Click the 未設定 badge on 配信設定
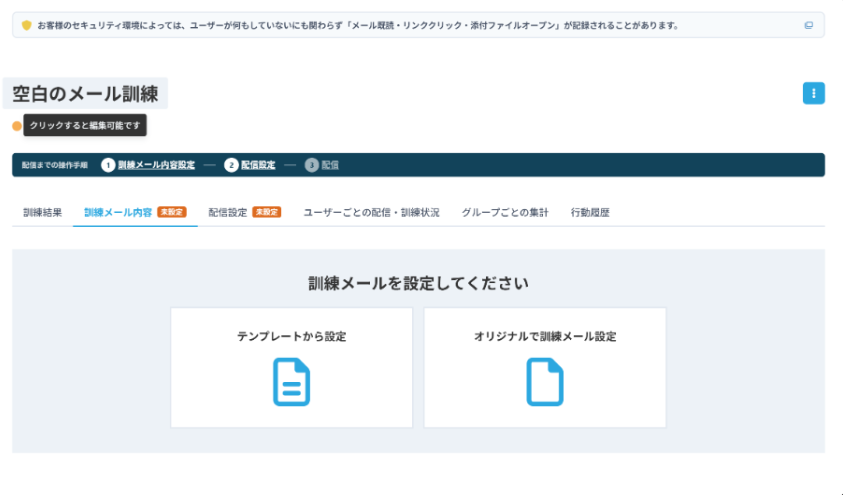Screen dimensions: 843x495 tap(267, 212)
